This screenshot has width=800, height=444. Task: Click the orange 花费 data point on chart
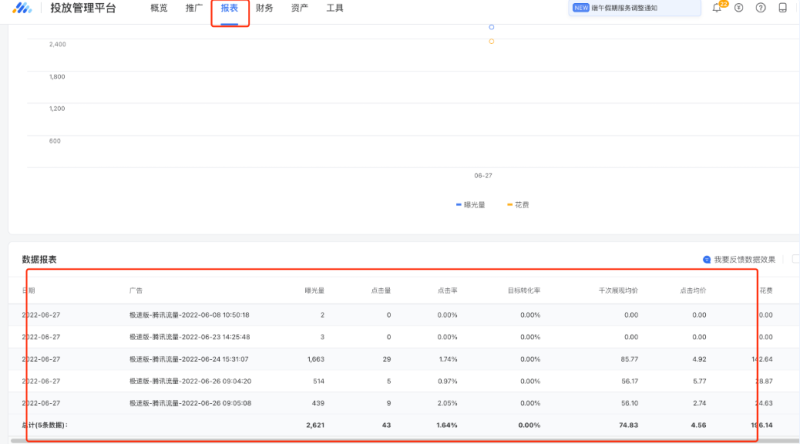[491, 41]
